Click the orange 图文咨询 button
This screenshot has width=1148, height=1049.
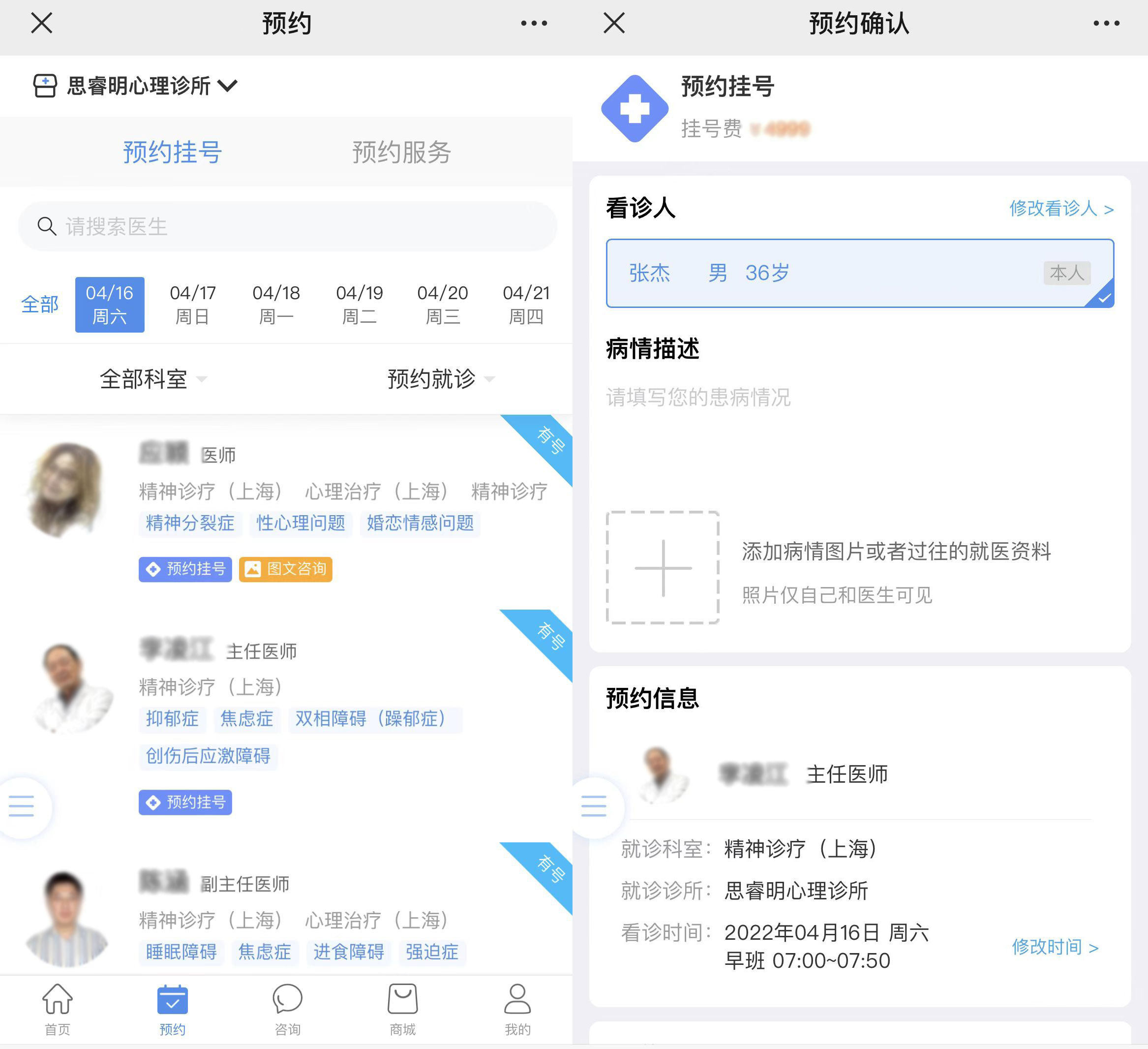point(285,569)
